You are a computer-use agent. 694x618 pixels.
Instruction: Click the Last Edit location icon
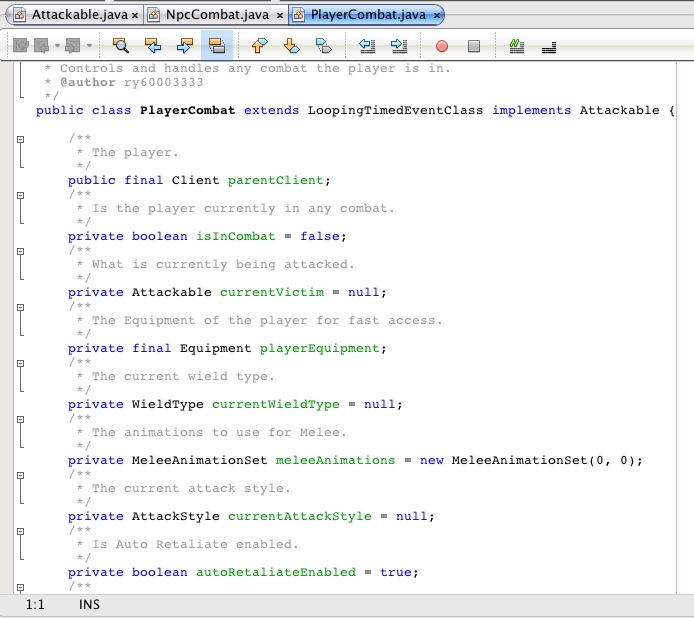coord(21,46)
